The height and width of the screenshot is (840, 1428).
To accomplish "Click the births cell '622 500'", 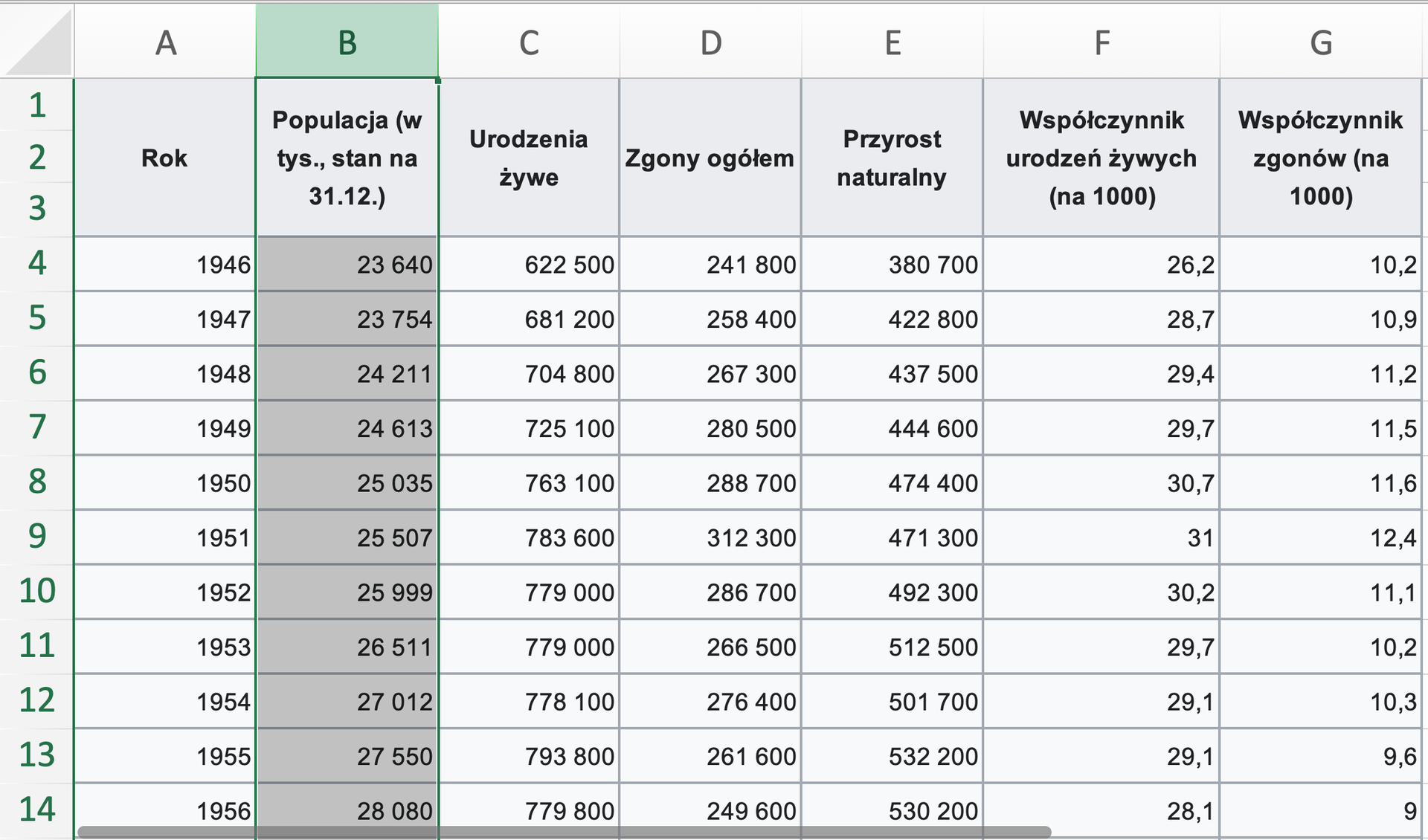I will click(x=529, y=264).
